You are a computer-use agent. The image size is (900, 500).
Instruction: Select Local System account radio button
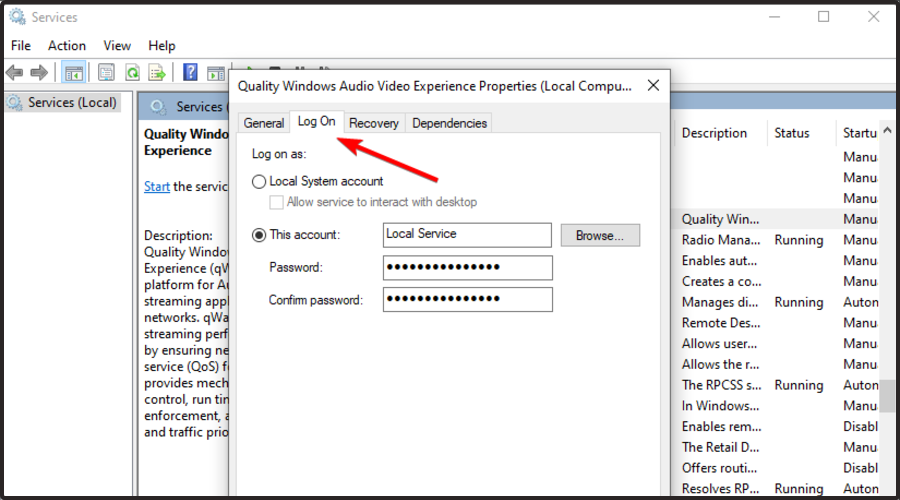259,182
